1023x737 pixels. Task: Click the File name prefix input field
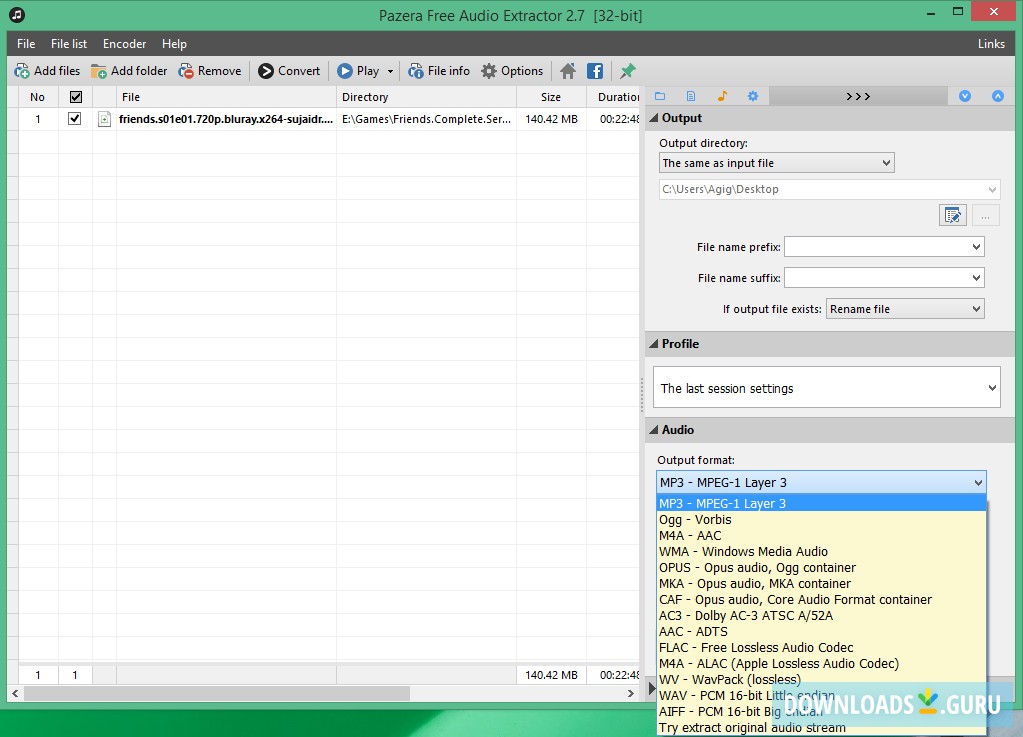click(x=876, y=247)
